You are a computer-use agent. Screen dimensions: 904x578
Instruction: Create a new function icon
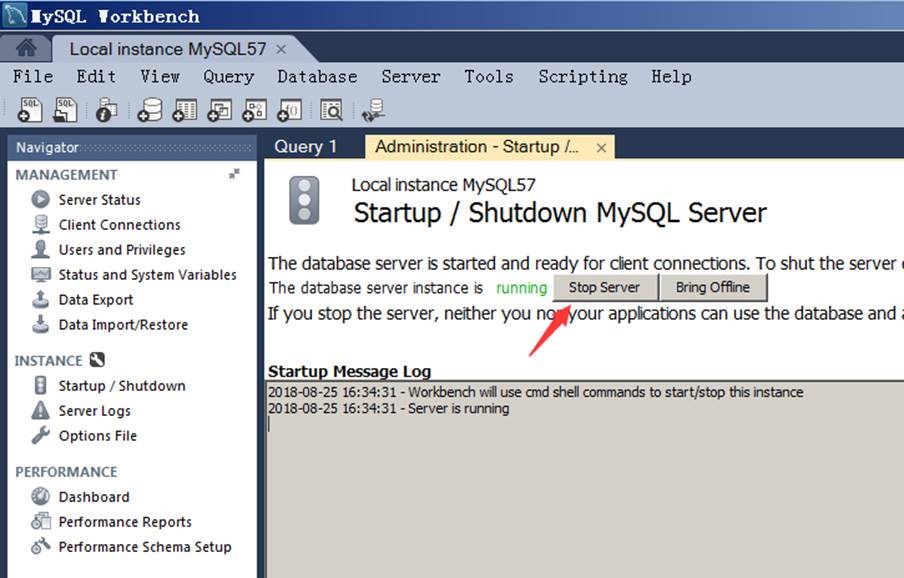(x=289, y=109)
